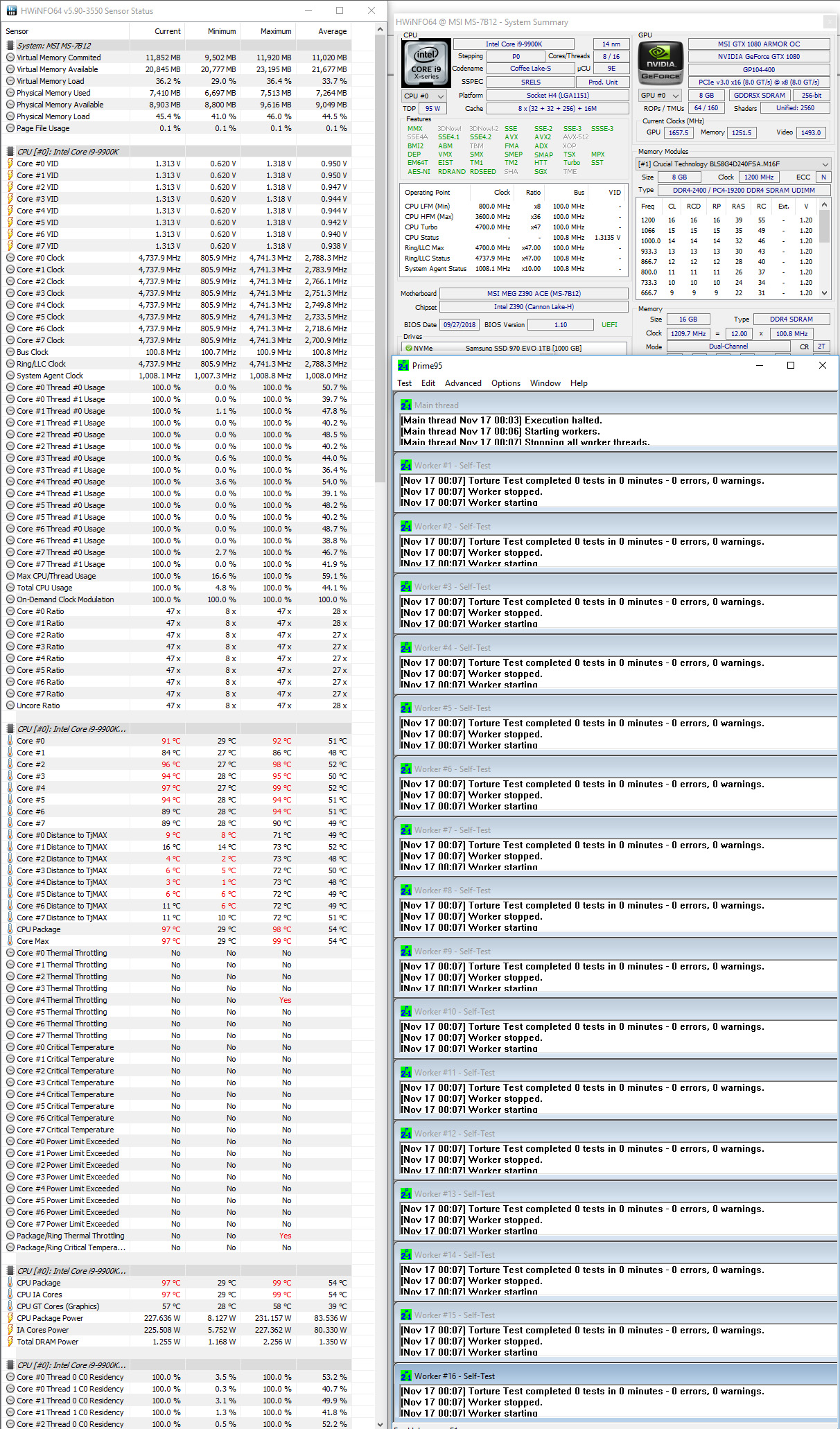Click the icon beside Total DRAM Power

coord(10,1342)
